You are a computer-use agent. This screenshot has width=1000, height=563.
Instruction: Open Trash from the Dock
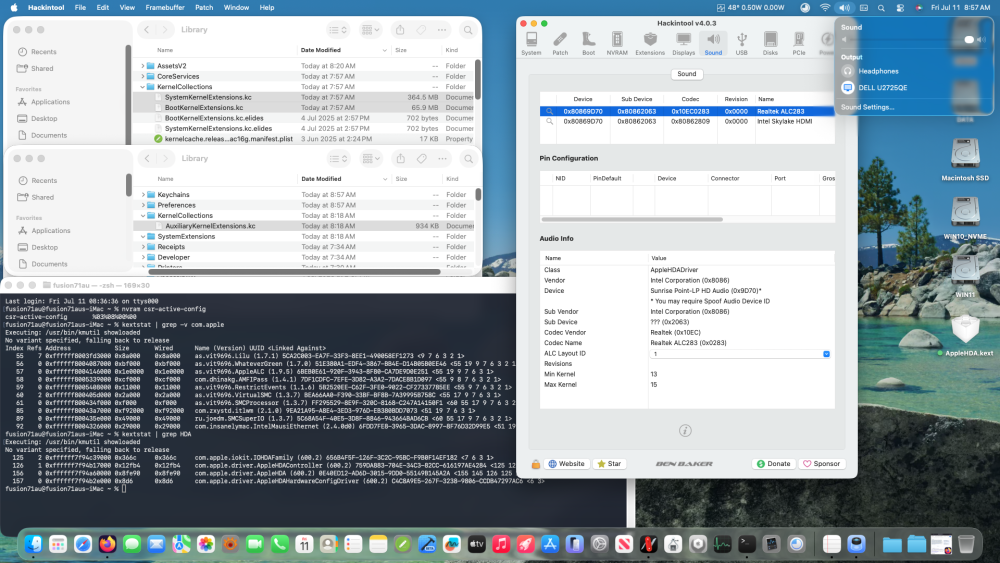pyautogui.click(x=966, y=544)
